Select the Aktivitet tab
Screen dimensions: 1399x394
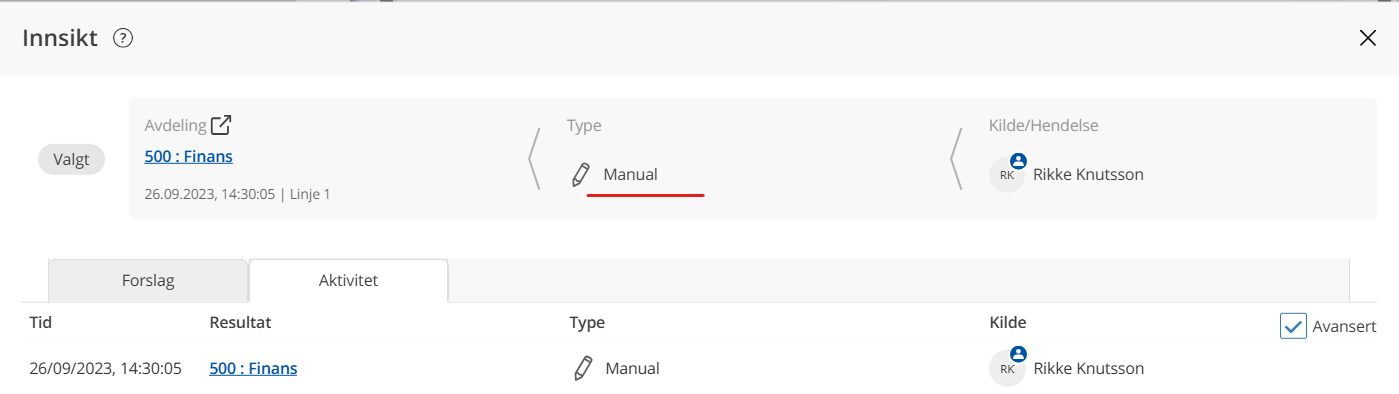348,281
